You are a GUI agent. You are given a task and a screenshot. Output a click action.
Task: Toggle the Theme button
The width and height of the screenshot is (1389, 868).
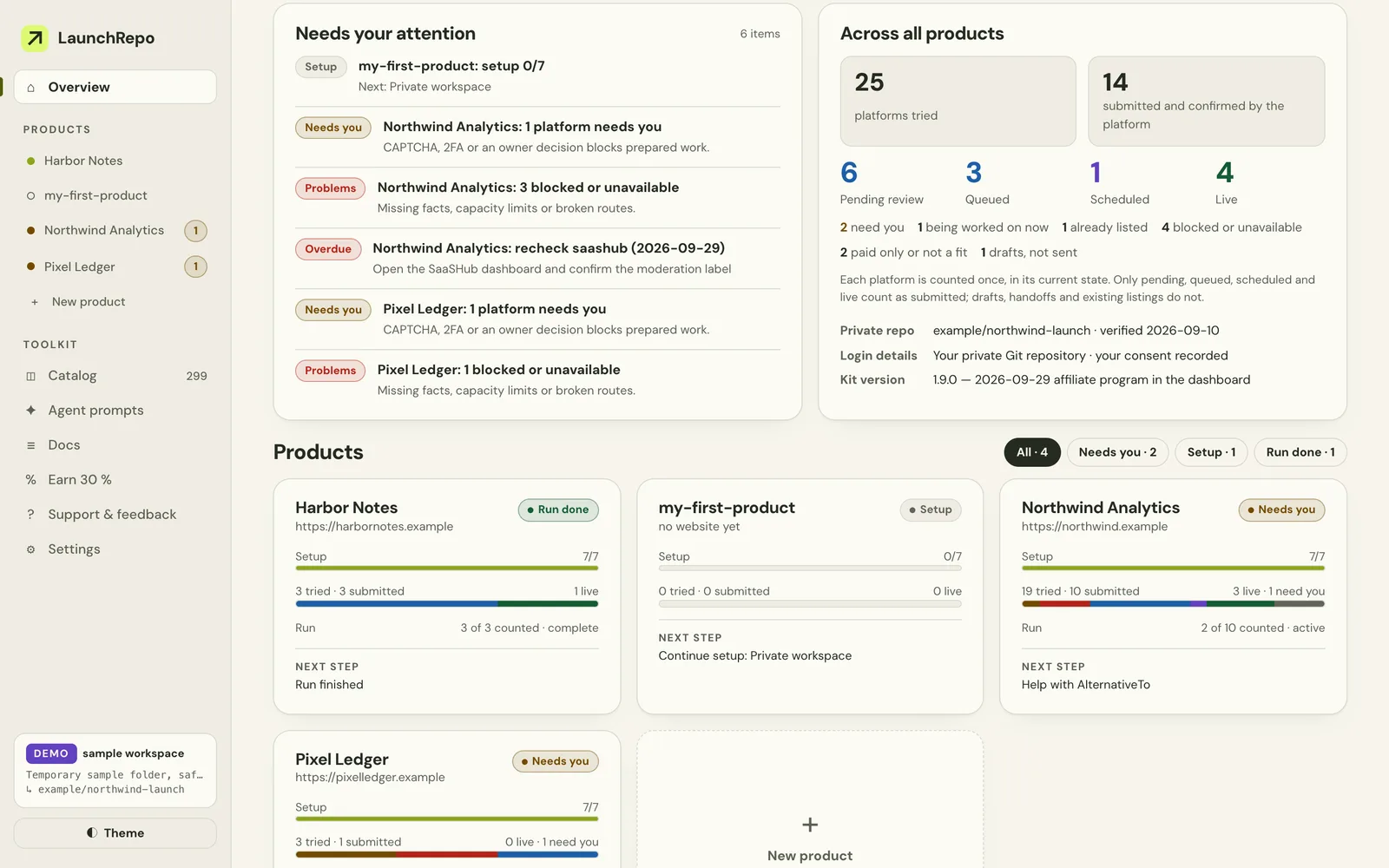[115, 833]
